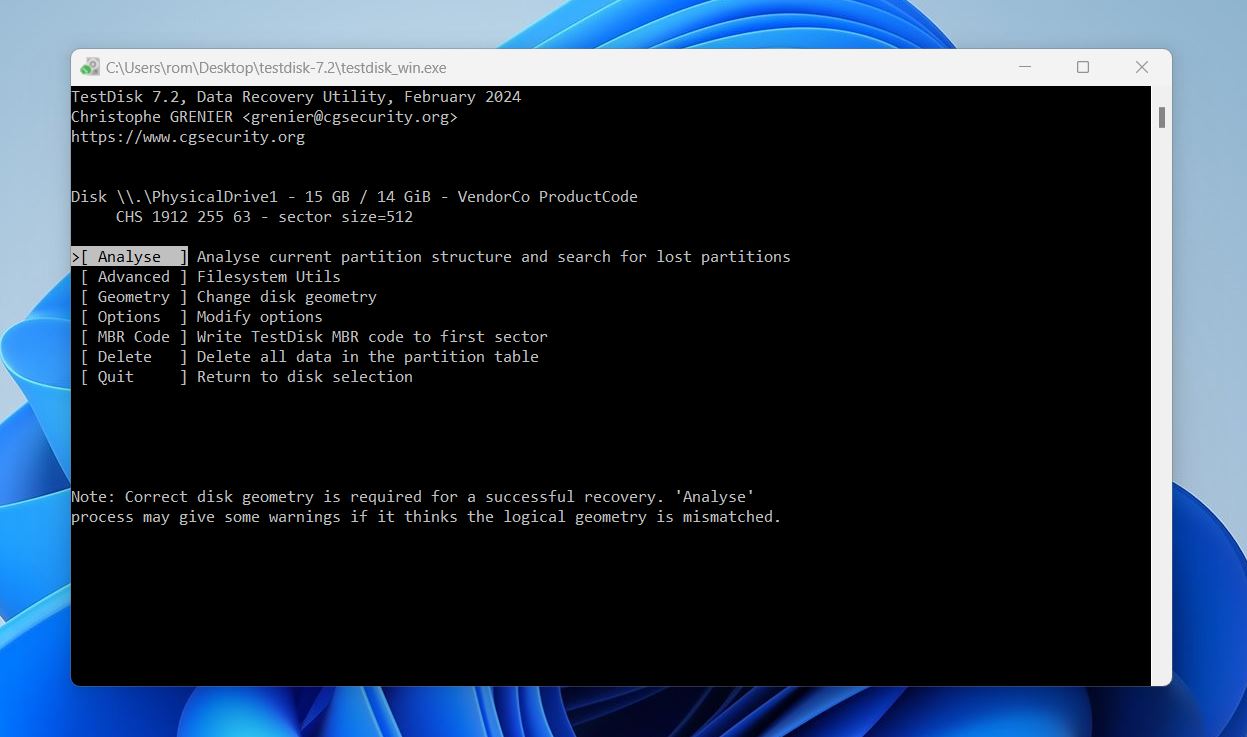Click the Windows desktop wallpaper background
Image resolution: width=1247 pixels, height=737 pixels.
tap(620, 715)
